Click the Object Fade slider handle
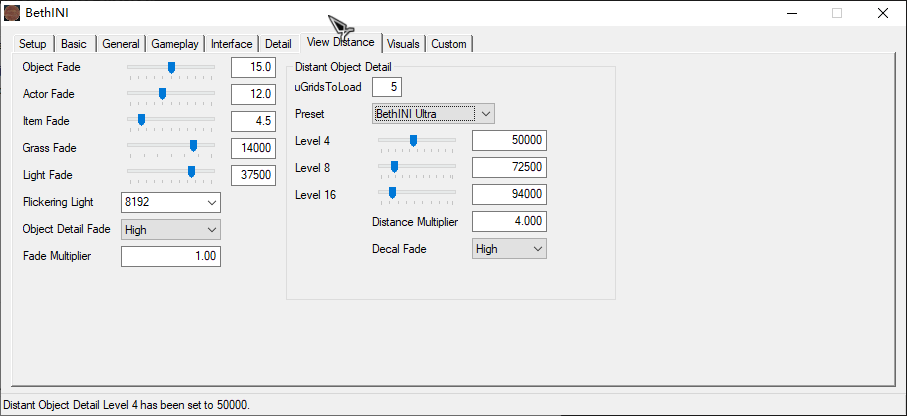The height and width of the screenshot is (416, 907). [x=172, y=67]
